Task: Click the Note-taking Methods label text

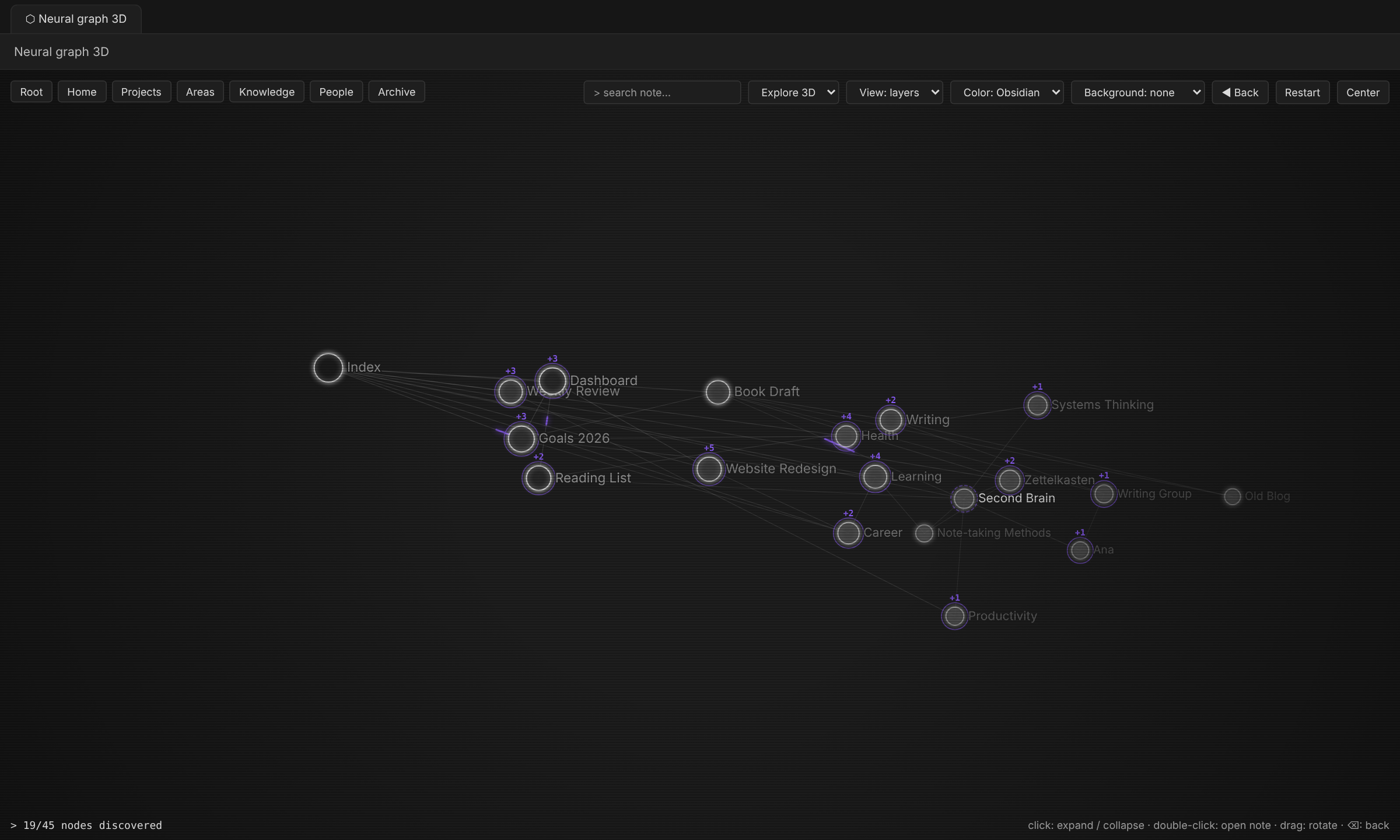Action: (x=993, y=533)
